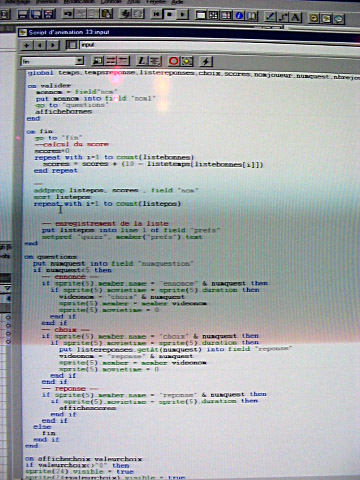Comment selected lines using comment icon

click(x=111, y=61)
